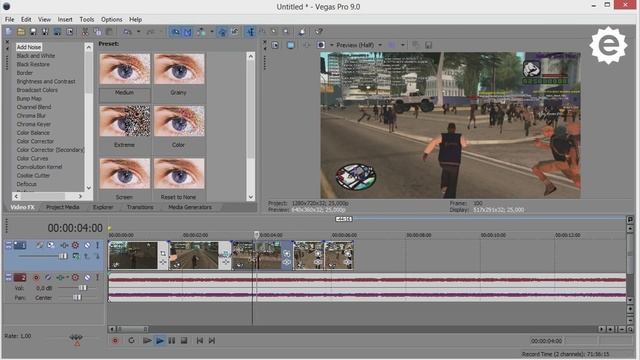Select the Chroma Keyer effect
The width and height of the screenshot is (640, 360).
click(33, 124)
